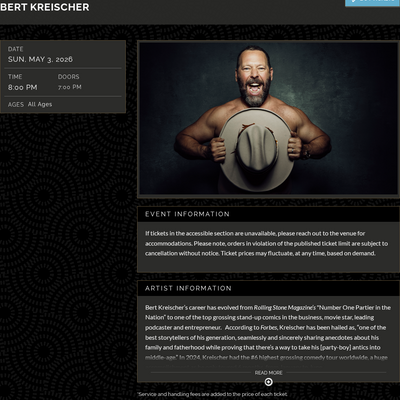
Task: Click the 7:00 PM doors time
Action: coord(70,87)
